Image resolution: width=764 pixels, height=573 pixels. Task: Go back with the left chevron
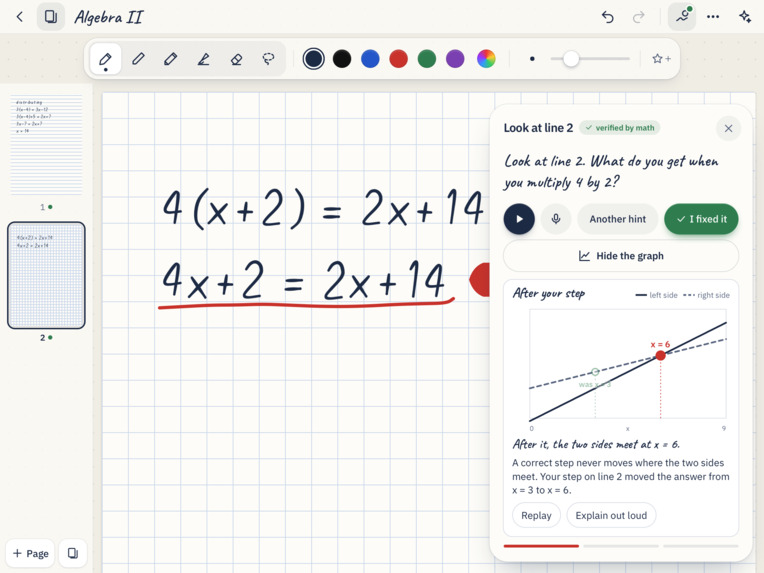tap(19, 17)
